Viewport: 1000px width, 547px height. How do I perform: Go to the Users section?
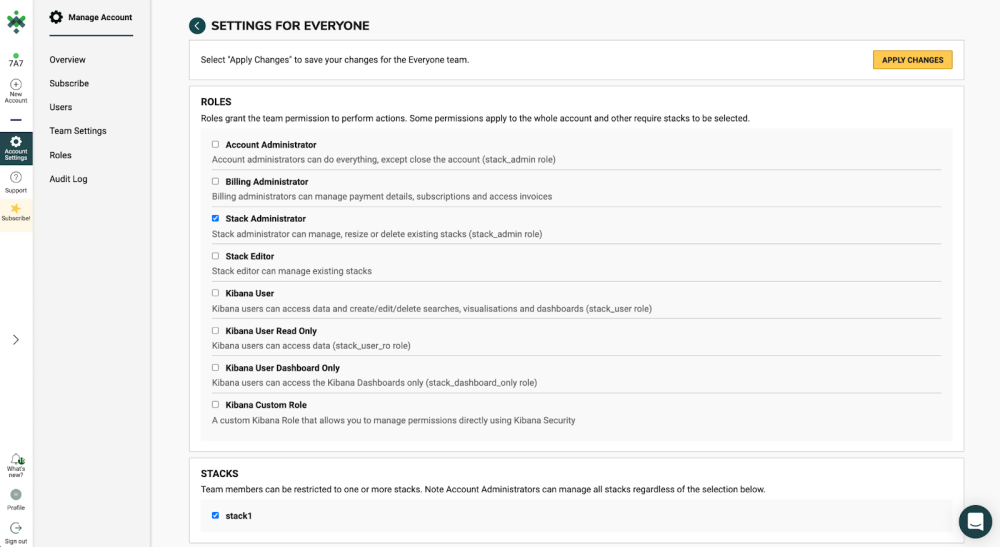61,107
